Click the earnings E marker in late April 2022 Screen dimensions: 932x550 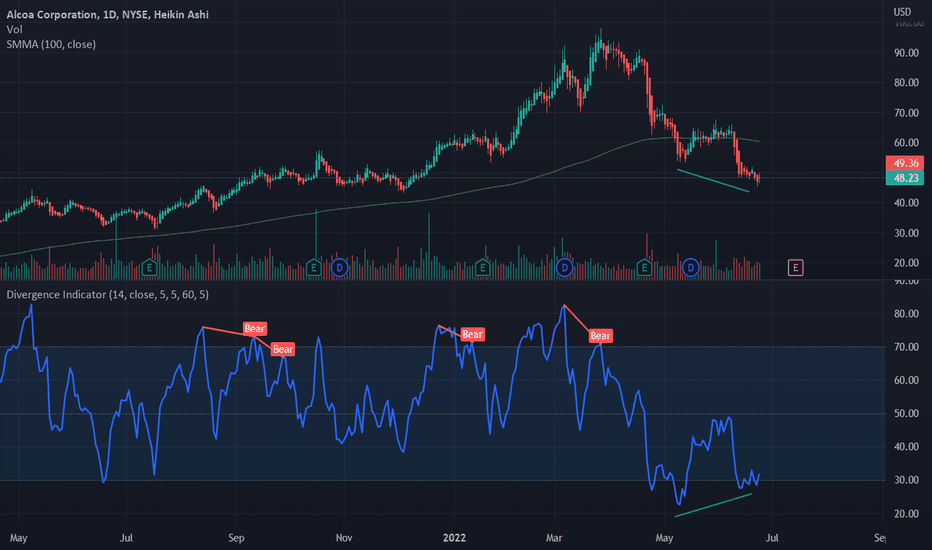click(644, 268)
